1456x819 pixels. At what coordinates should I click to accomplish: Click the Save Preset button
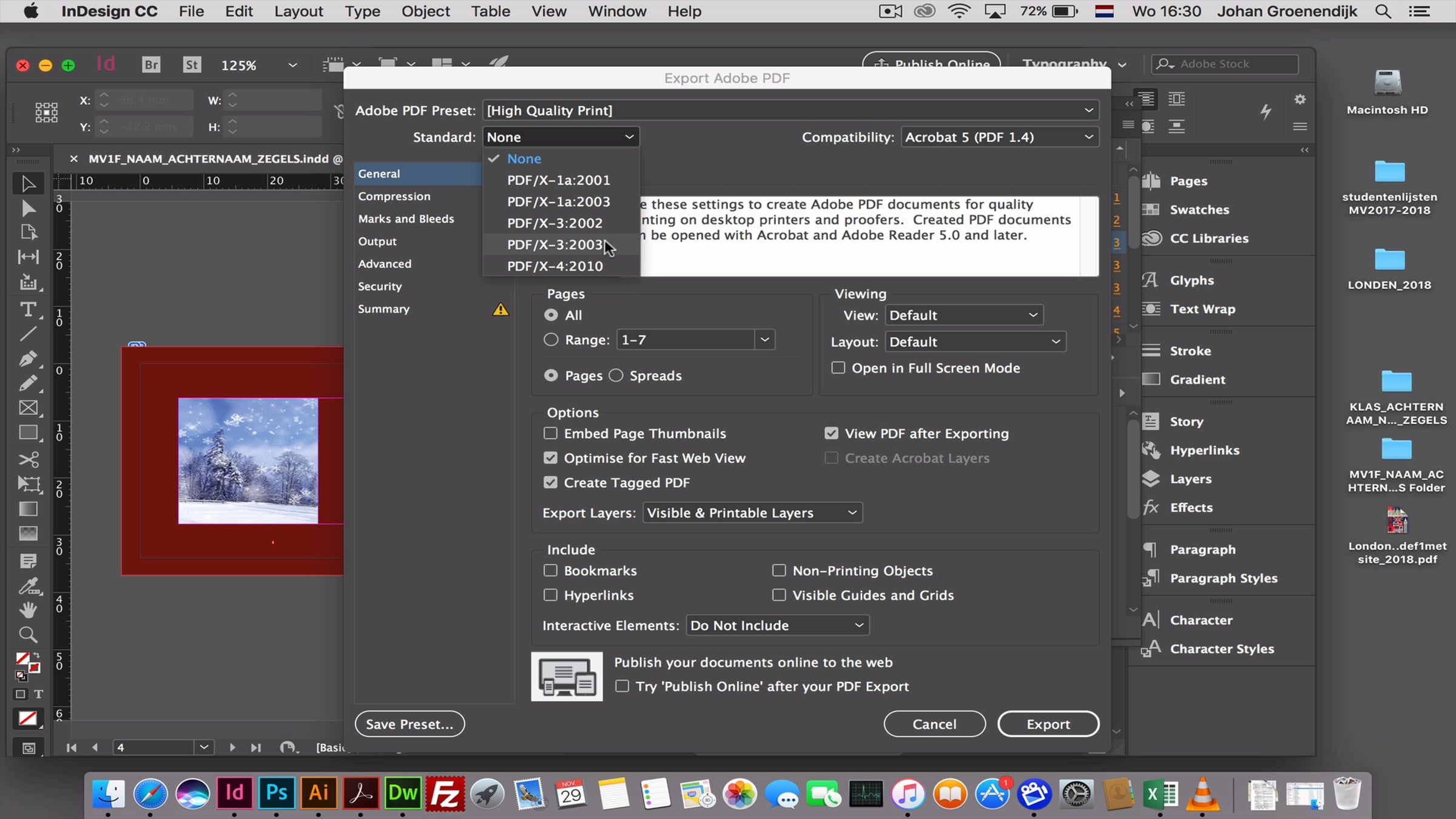pos(409,724)
